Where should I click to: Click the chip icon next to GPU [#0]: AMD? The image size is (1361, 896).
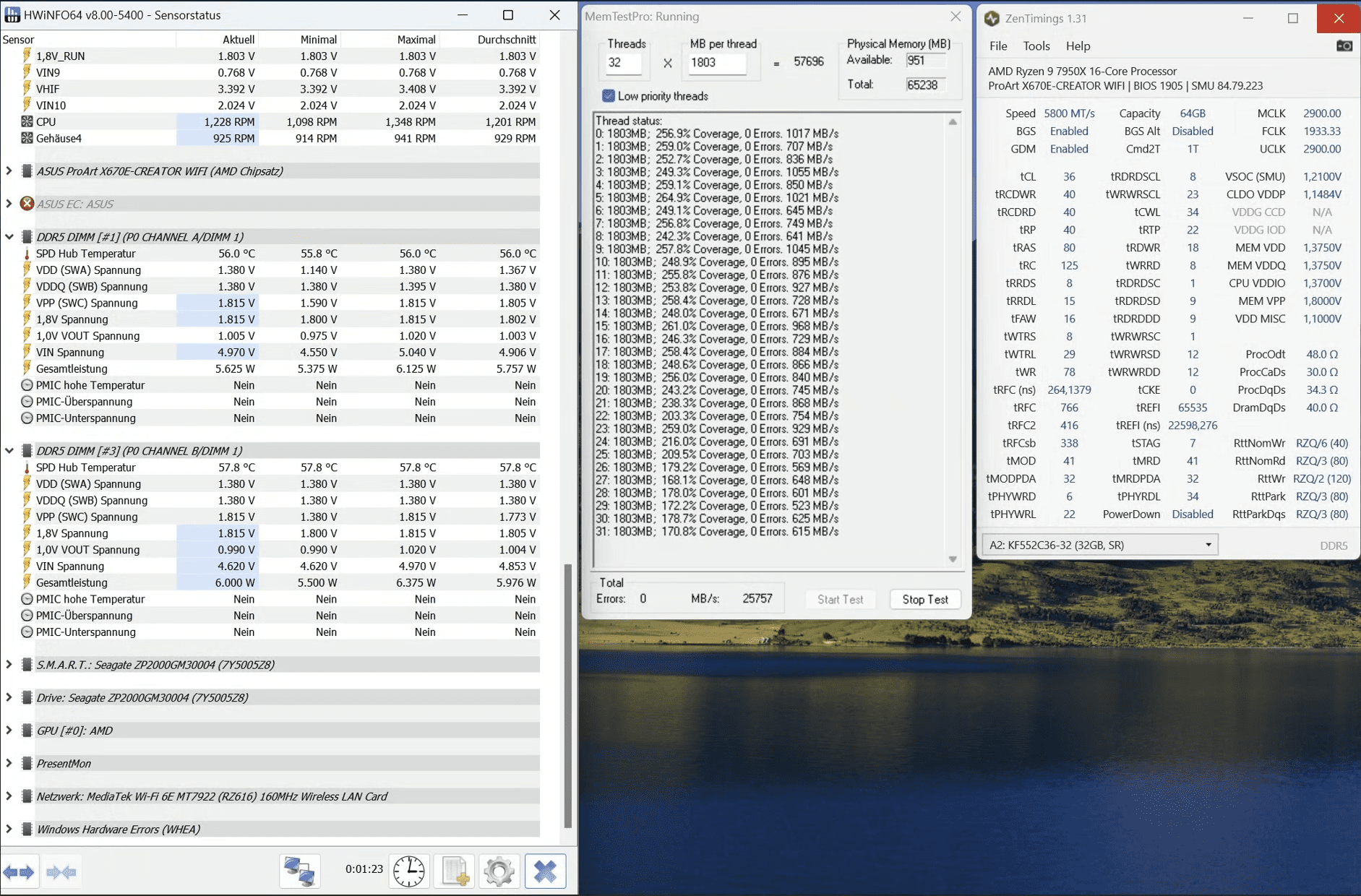pos(27,731)
